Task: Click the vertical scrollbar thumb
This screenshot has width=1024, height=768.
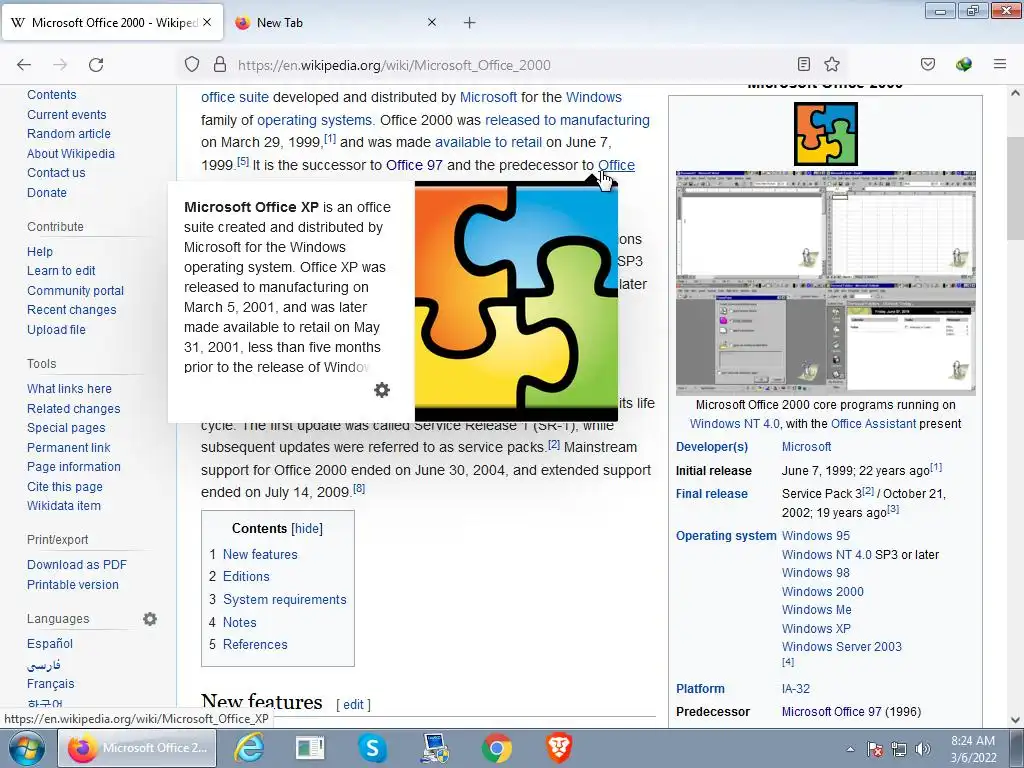Action: (x=1015, y=189)
